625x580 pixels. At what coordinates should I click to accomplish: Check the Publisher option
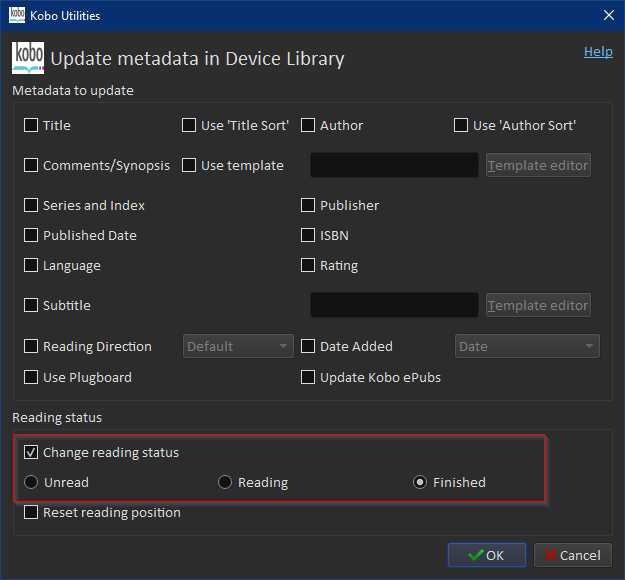[x=309, y=206]
